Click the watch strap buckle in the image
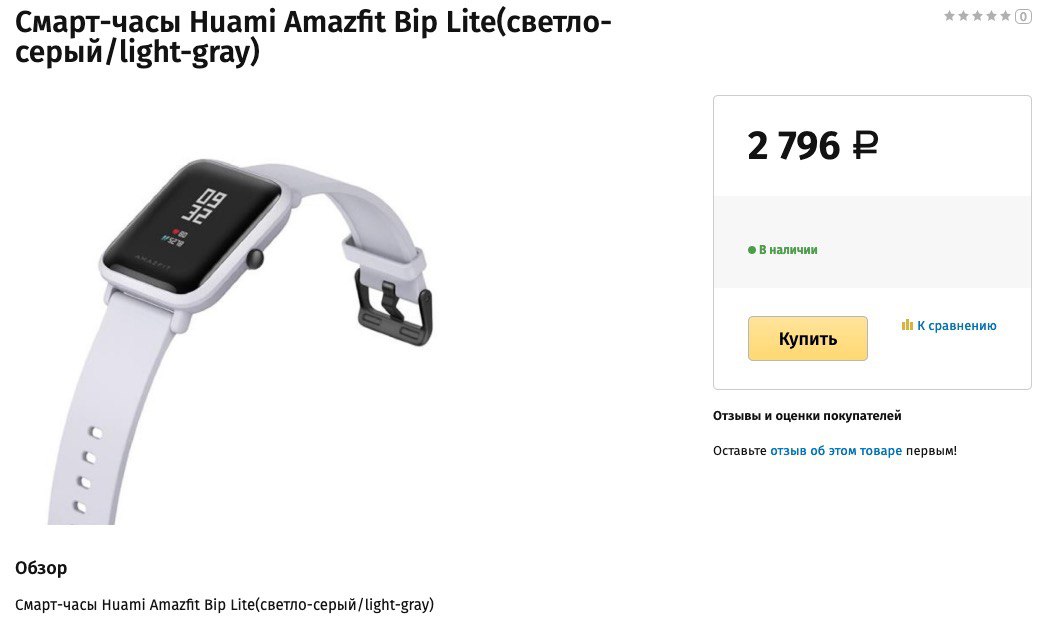Image resolution: width=1044 pixels, height=628 pixels. click(394, 308)
